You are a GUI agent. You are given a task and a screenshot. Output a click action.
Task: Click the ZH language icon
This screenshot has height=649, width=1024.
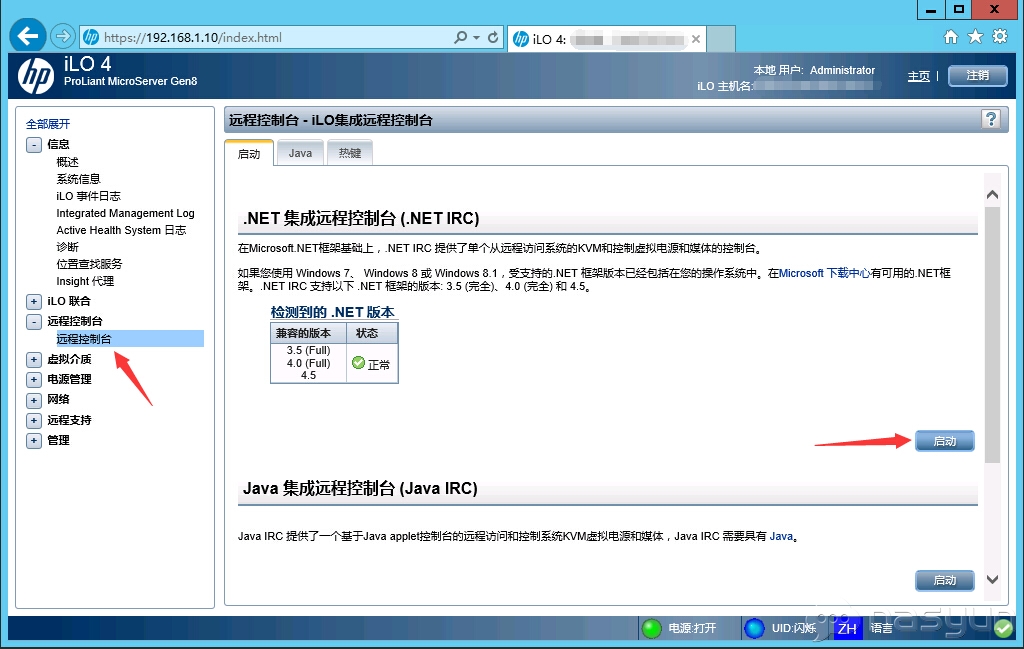tap(847, 628)
